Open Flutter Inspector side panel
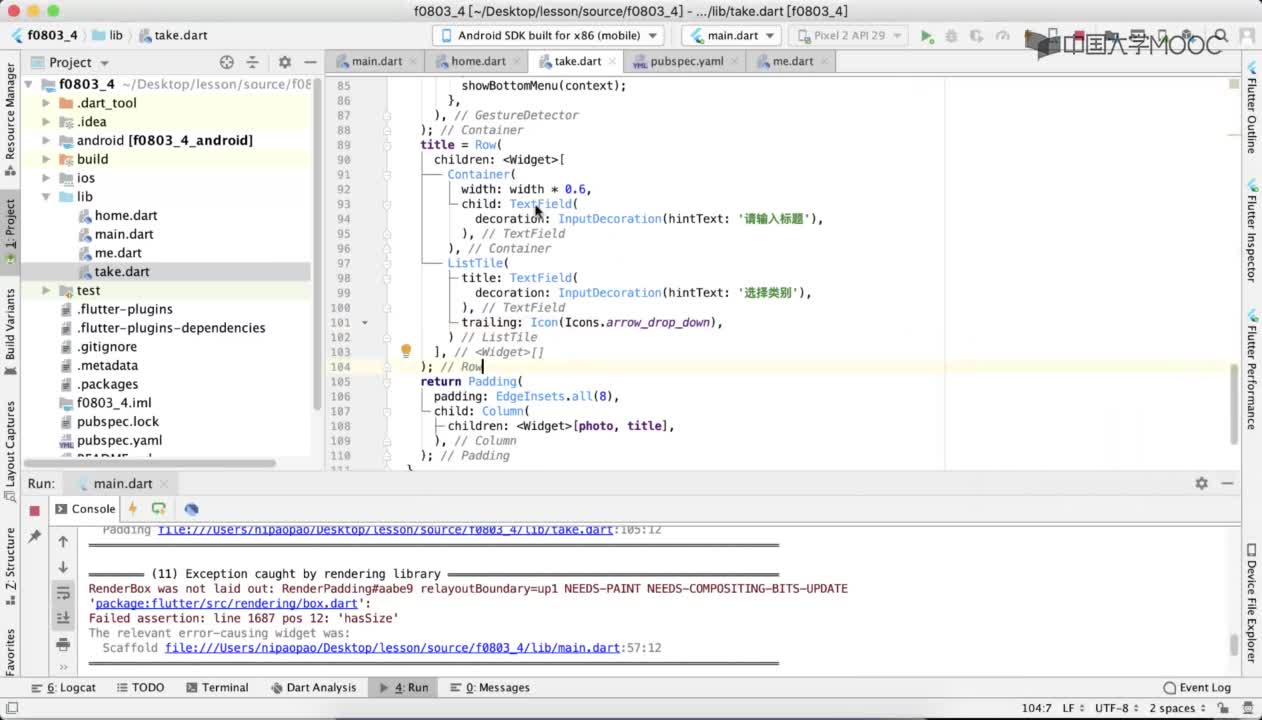Viewport: 1262px width, 720px height. tap(1251, 231)
